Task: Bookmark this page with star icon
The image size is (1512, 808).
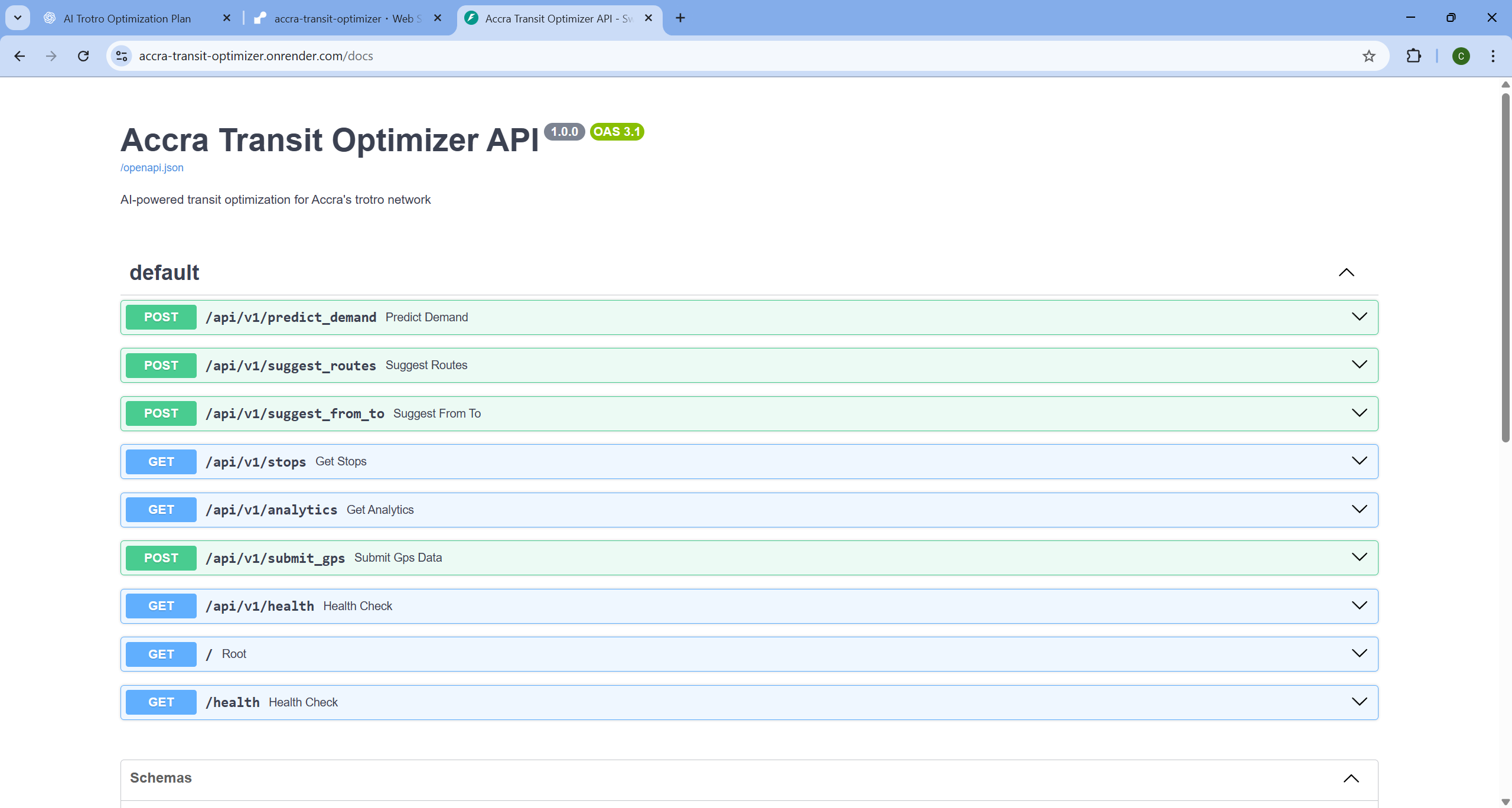Action: tap(1368, 56)
